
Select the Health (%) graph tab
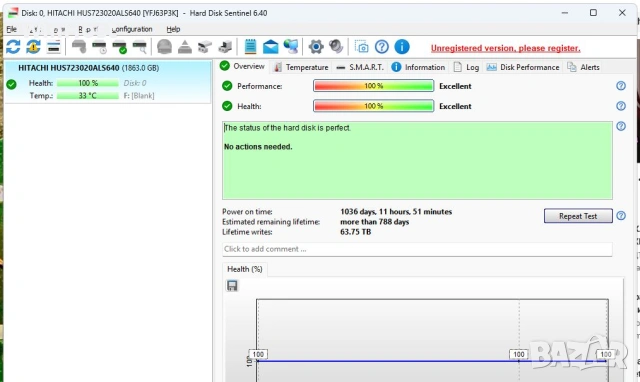tap(244, 269)
